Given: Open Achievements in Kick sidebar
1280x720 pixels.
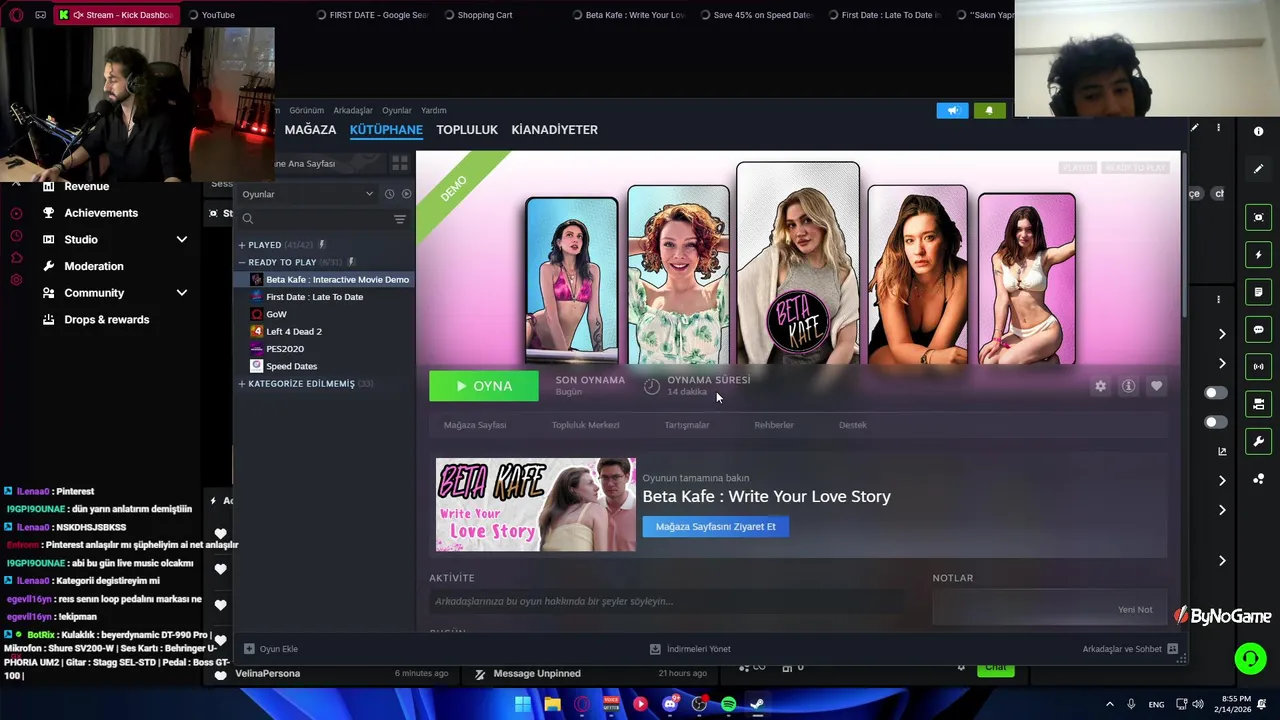Looking at the screenshot, I should click(101, 213).
